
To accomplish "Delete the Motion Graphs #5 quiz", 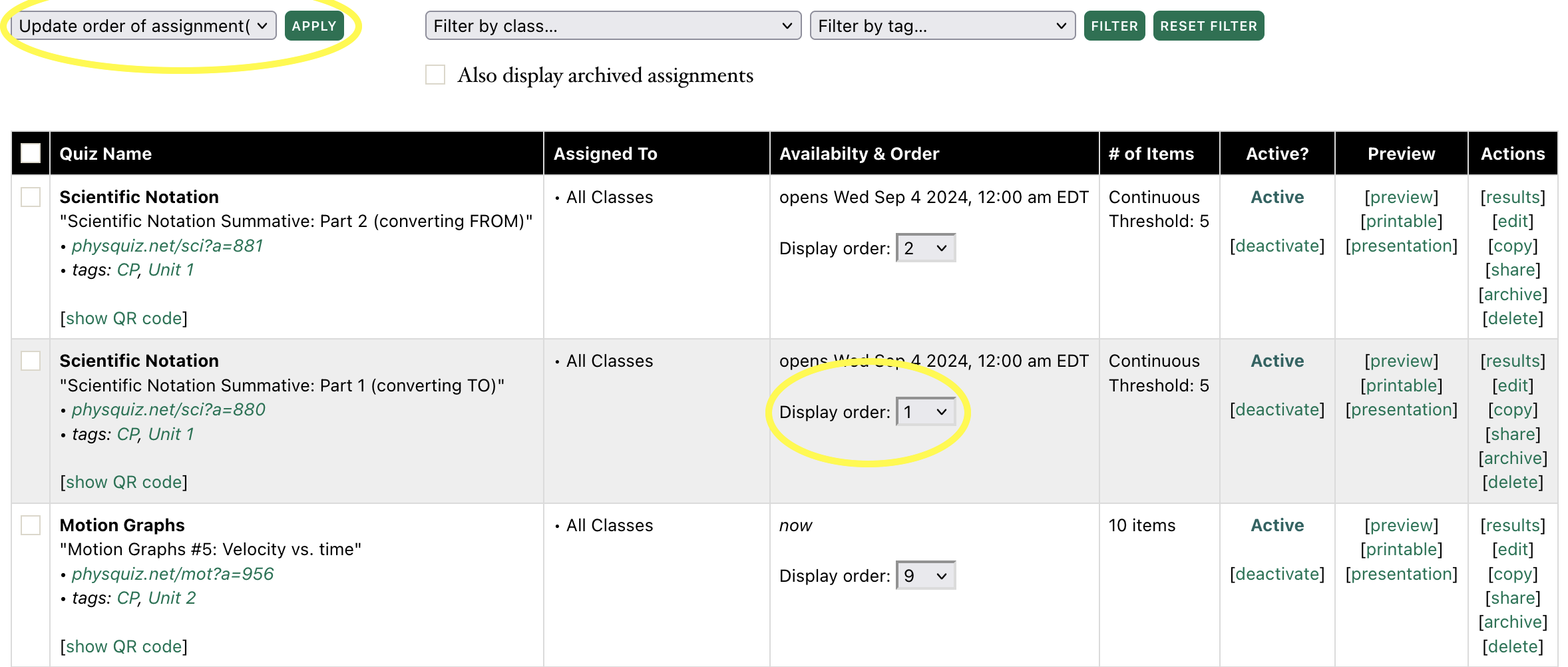I will click(x=1513, y=646).
